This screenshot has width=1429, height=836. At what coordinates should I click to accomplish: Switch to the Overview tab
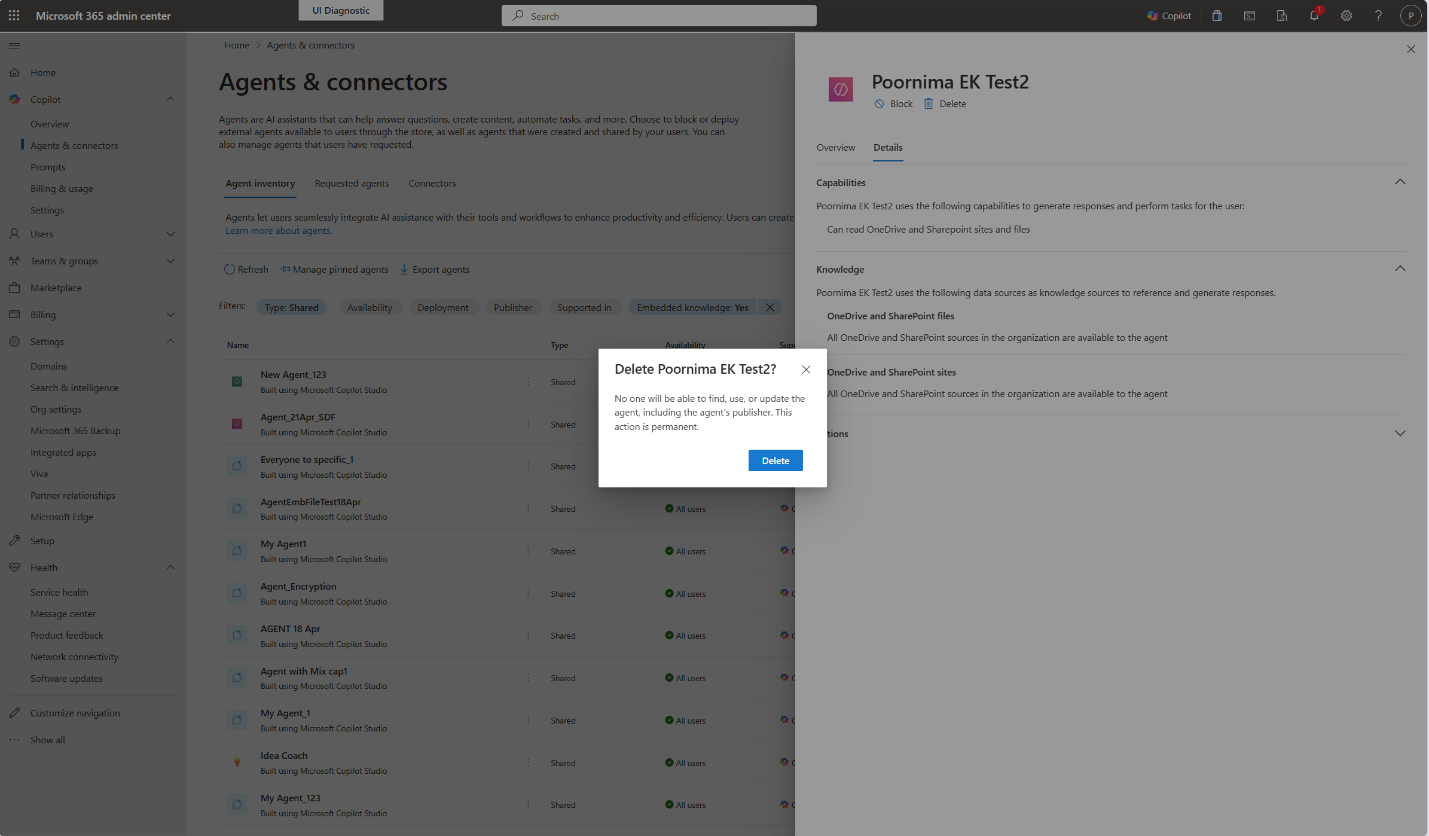point(836,147)
